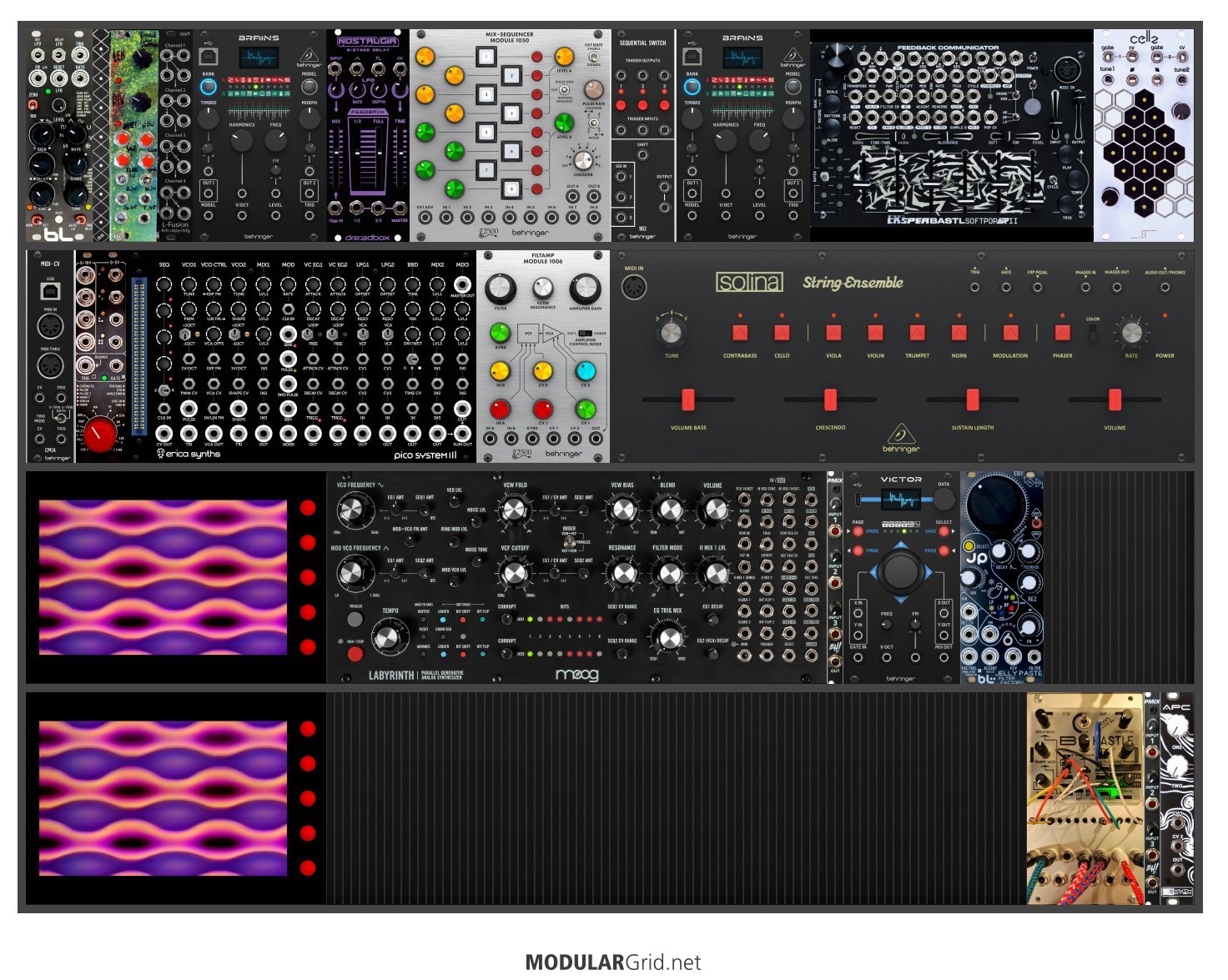Image resolution: width=1228 pixels, height=980 pixels.
Task: Click the MIDI IN socket on the MIDI-CV module
Action: click(50, 326)
